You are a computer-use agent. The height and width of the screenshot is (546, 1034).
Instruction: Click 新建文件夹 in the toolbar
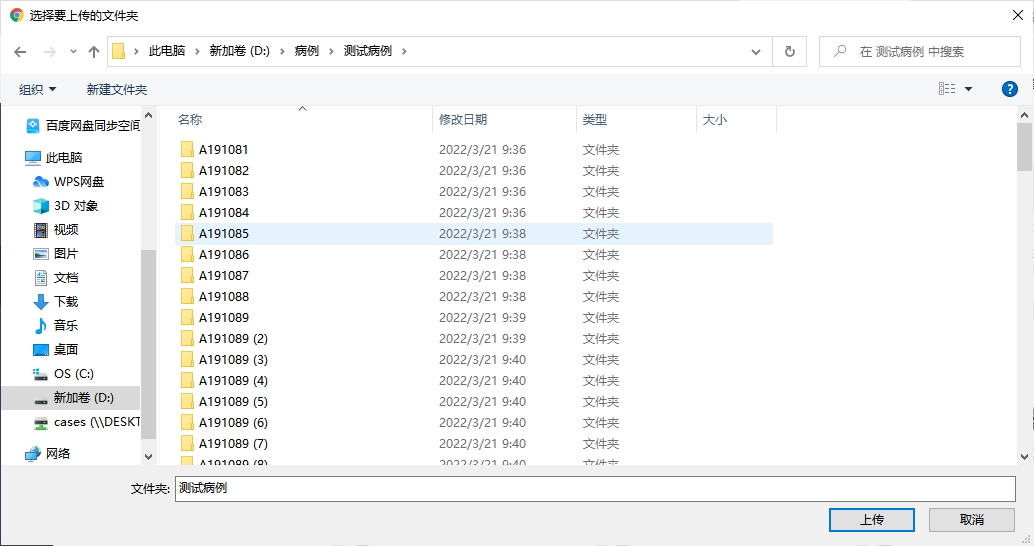tap(116, 90)
